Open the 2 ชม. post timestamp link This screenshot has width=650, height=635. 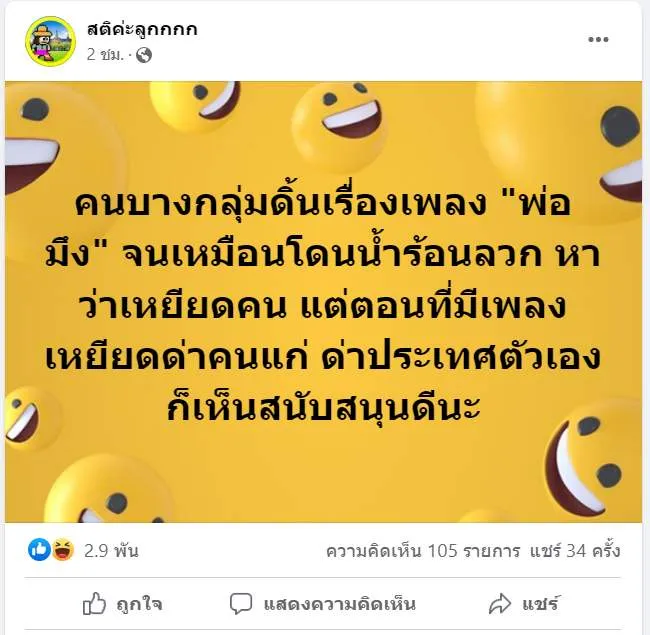tap(105, 55)
